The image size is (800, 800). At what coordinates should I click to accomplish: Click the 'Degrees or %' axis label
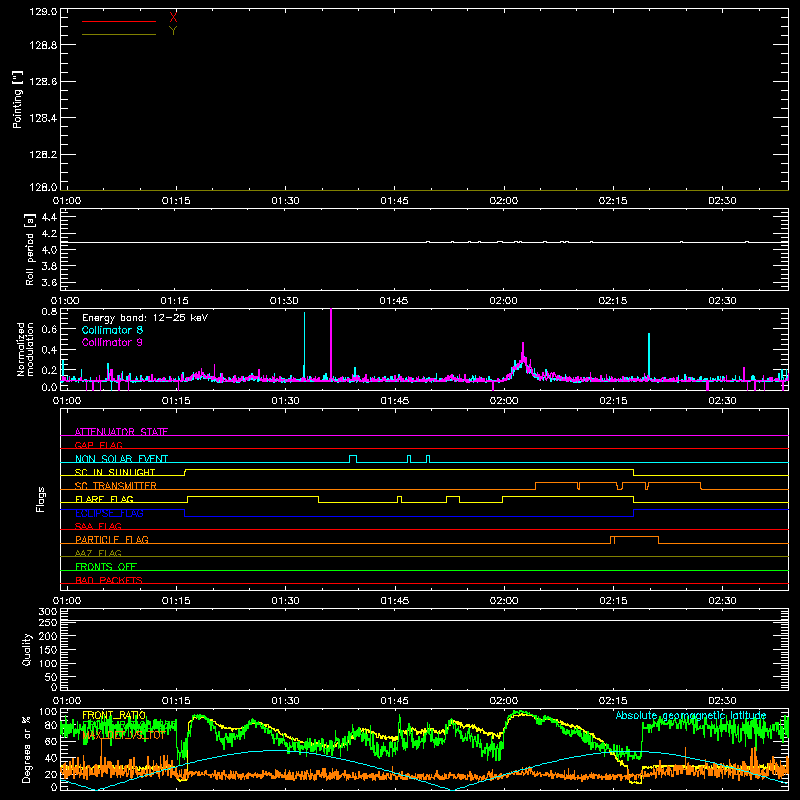[27, 749]
